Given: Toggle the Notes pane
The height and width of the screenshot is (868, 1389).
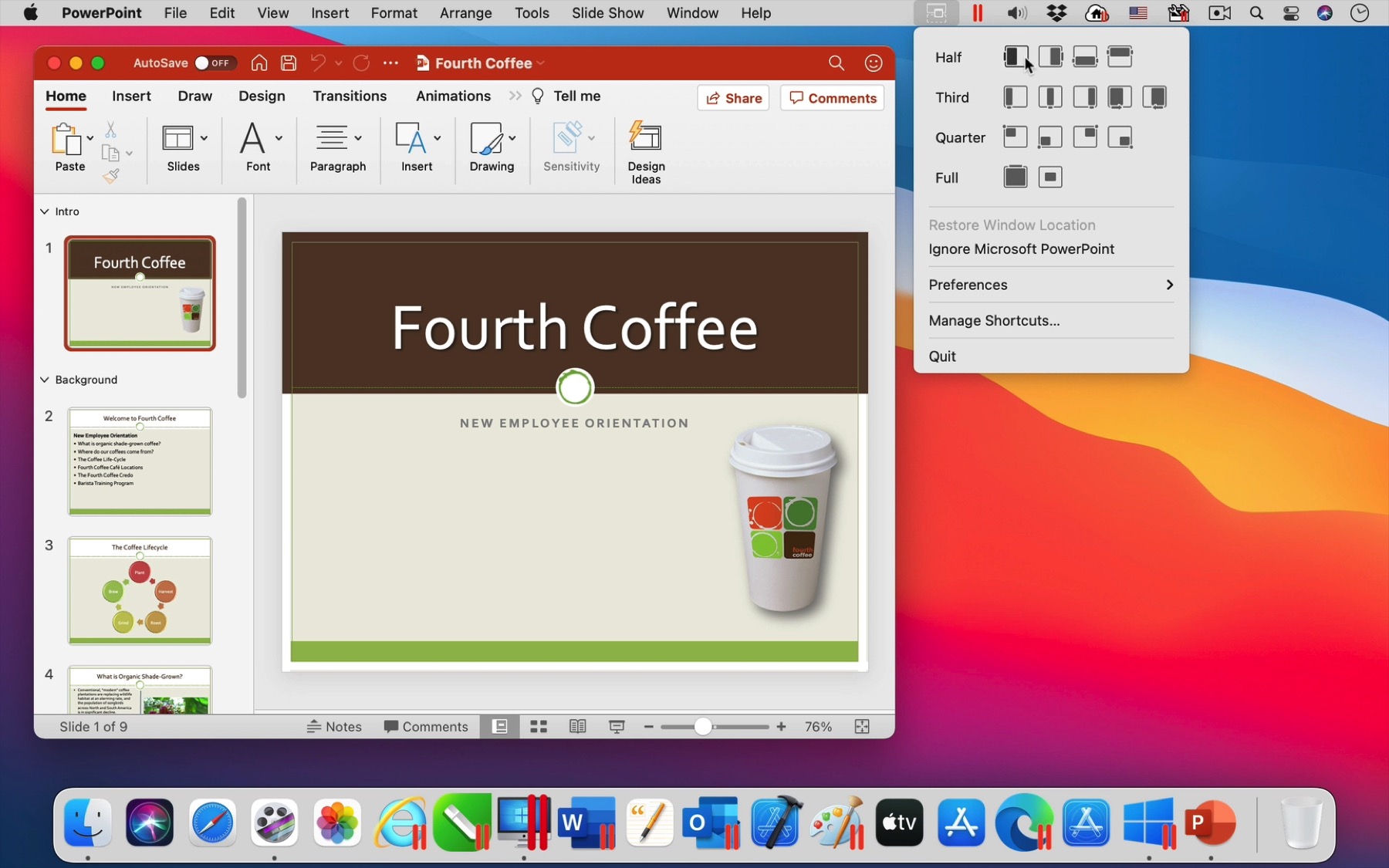Looking at the screenshot, I should [334, 726].
